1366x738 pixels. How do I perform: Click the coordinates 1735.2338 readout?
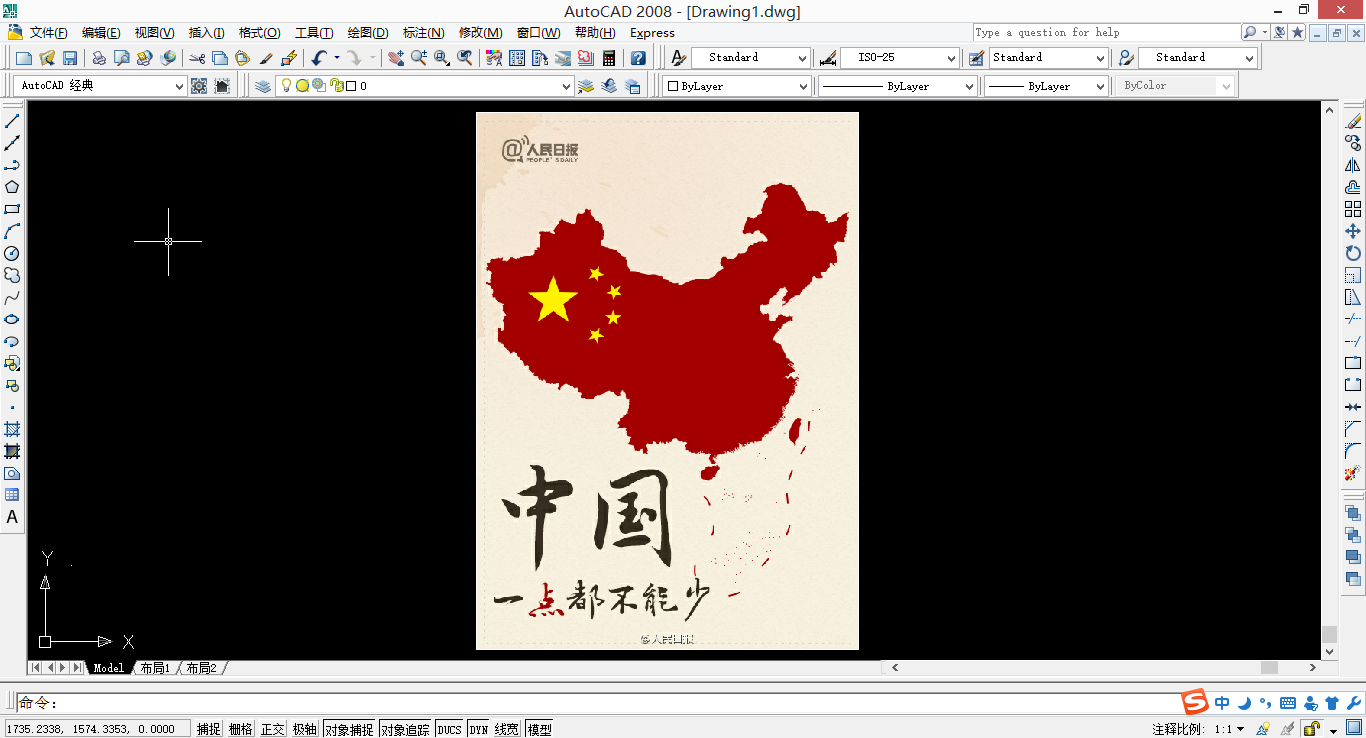pos(97,729)
